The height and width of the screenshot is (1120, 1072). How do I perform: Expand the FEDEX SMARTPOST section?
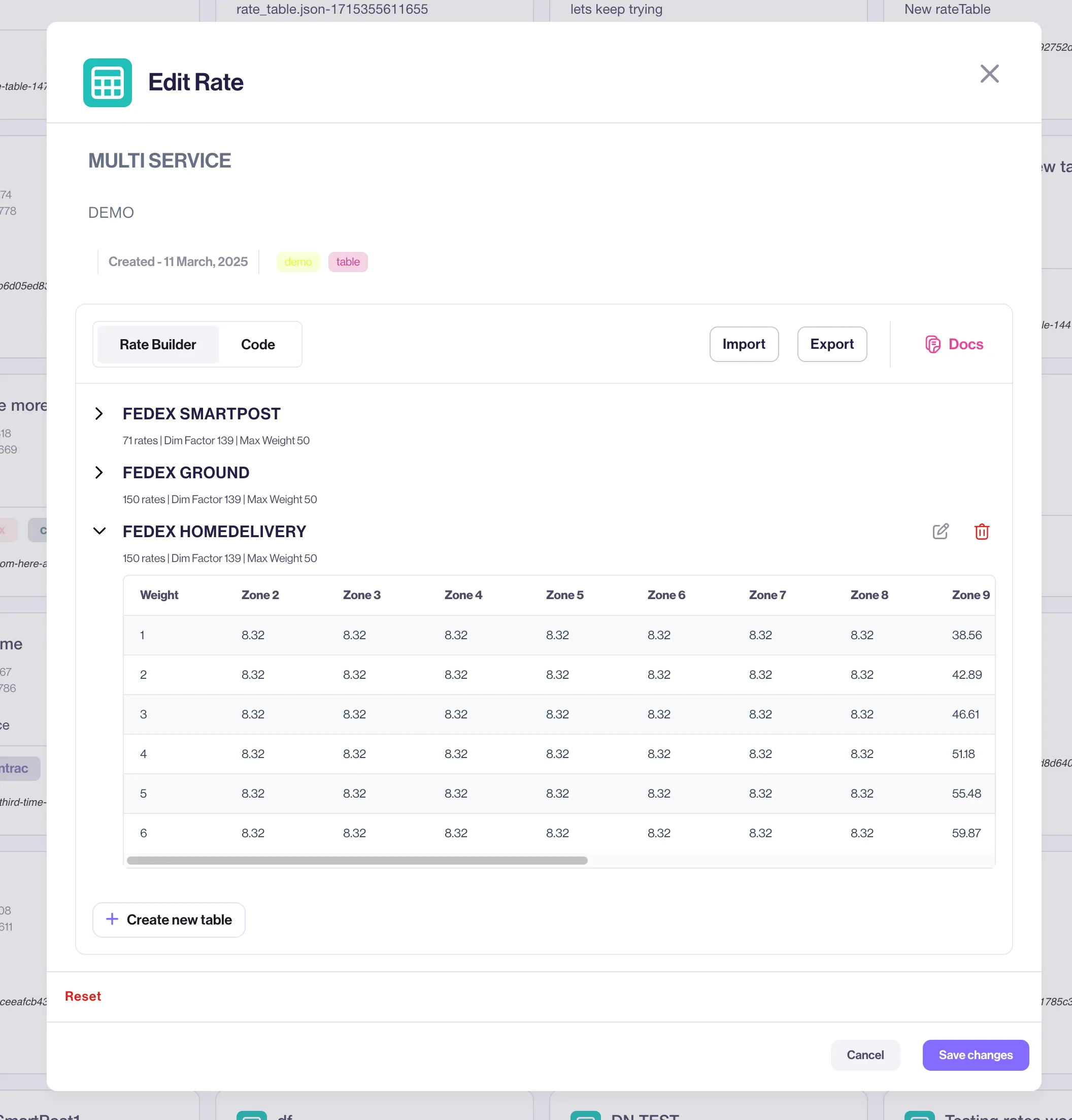coord(99,414)
